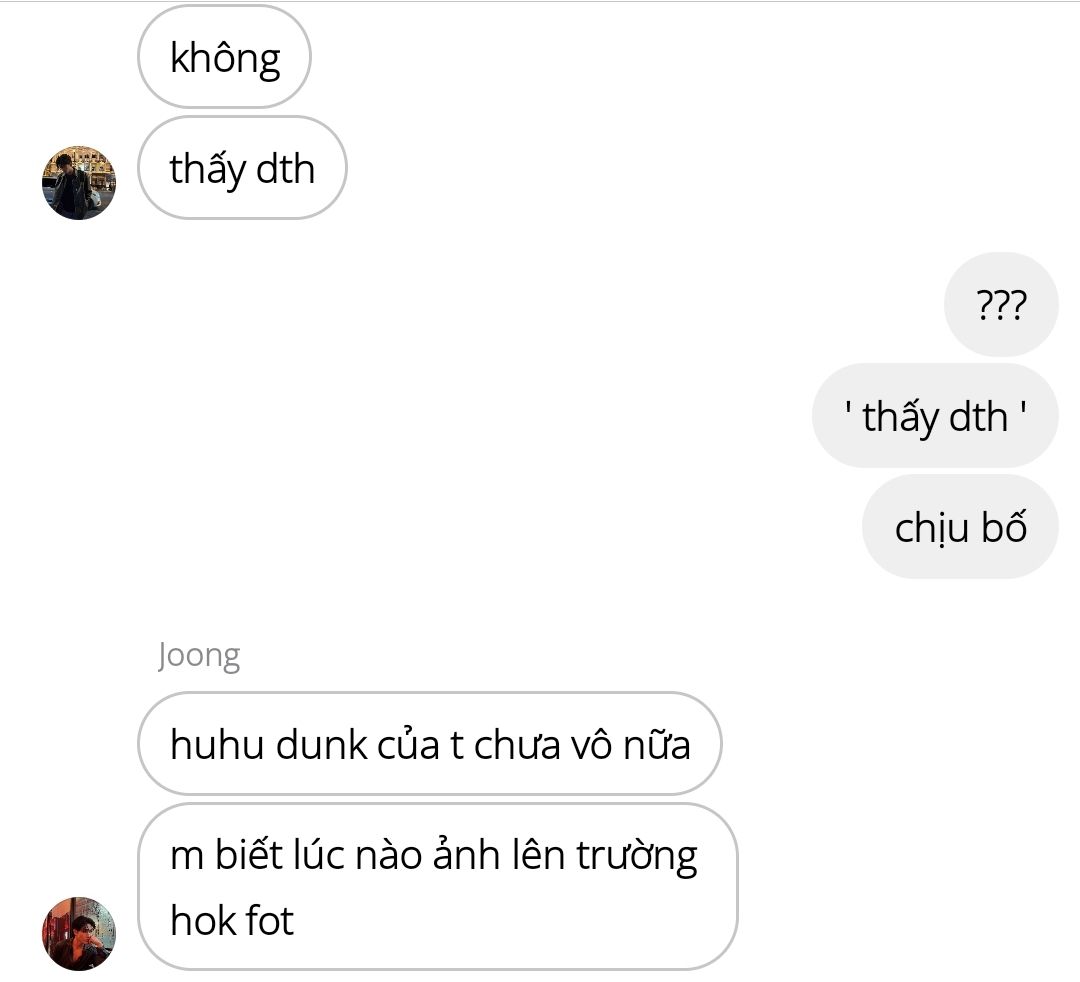Select the "huhu dunk của t chưa vô nữa" message

coord(430,744)
